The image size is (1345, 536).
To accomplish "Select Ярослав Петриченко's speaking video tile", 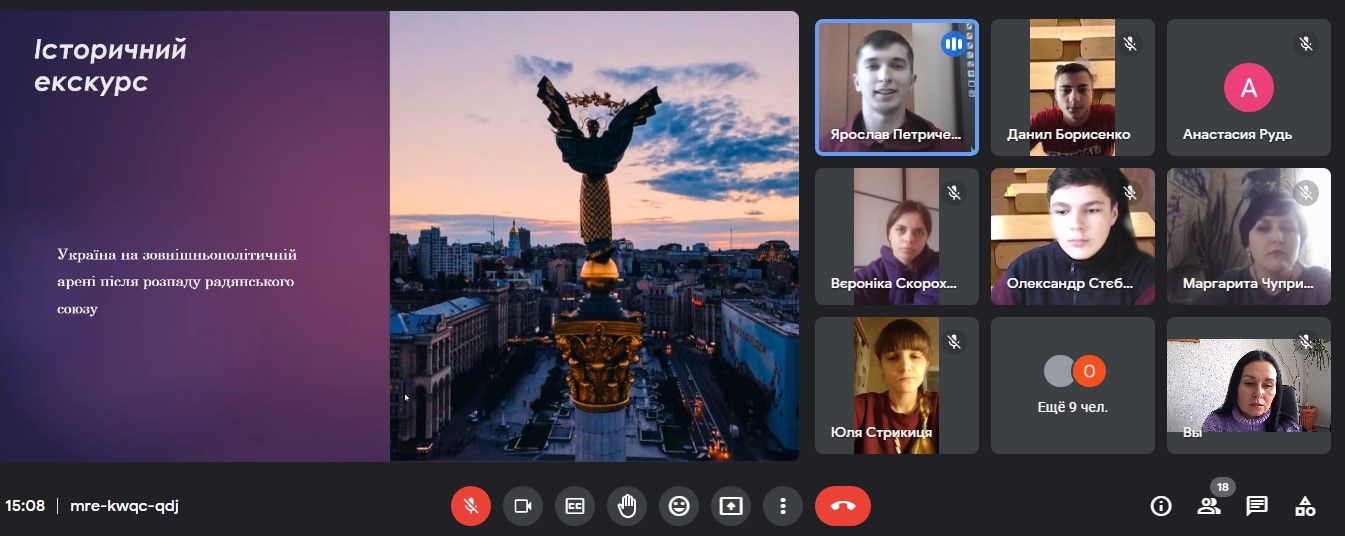I will click(x=896, y=88).
